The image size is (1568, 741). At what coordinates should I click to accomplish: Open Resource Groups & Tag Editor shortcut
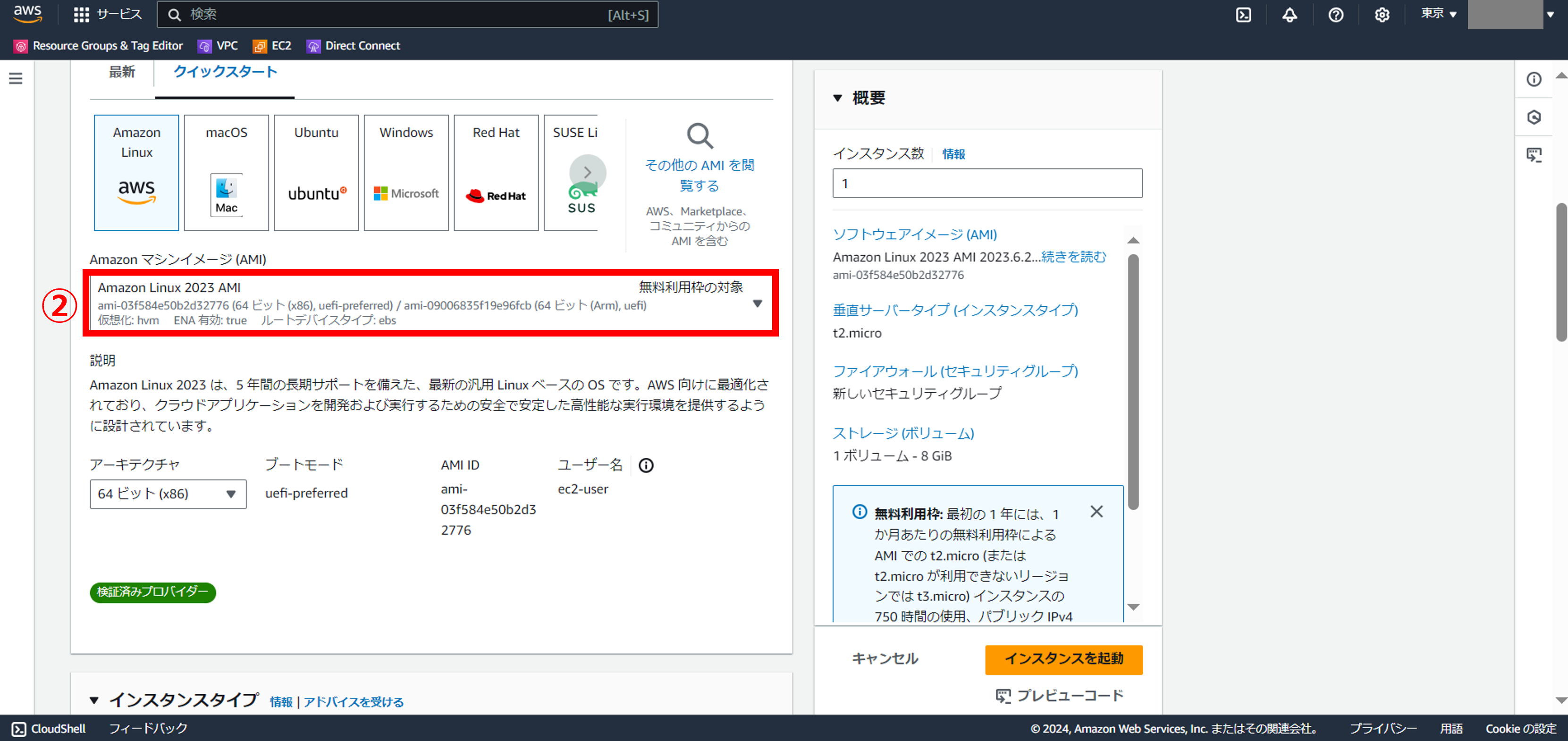point(98,46)
